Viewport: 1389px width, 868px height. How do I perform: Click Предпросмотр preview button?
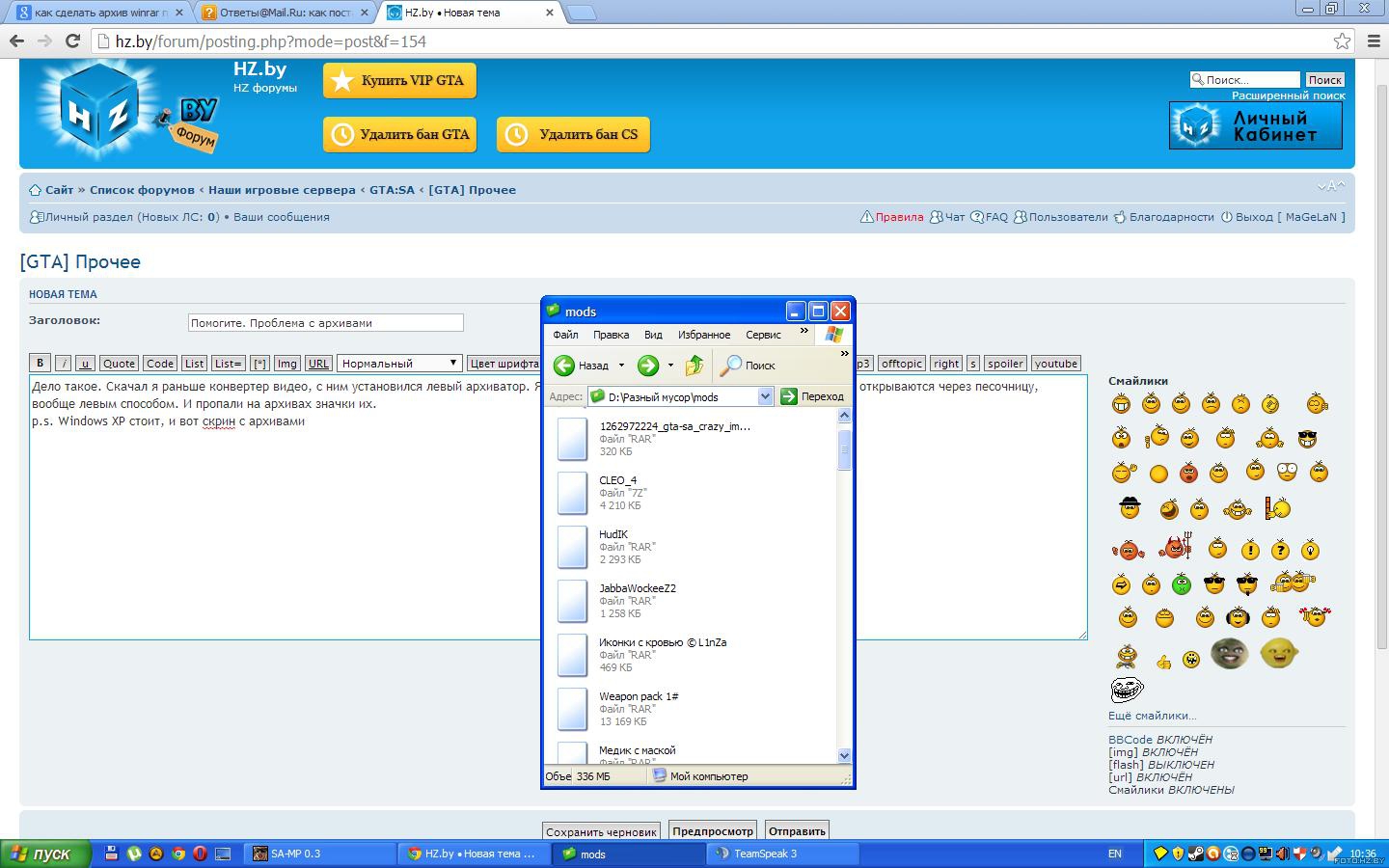tap(713, 830)
